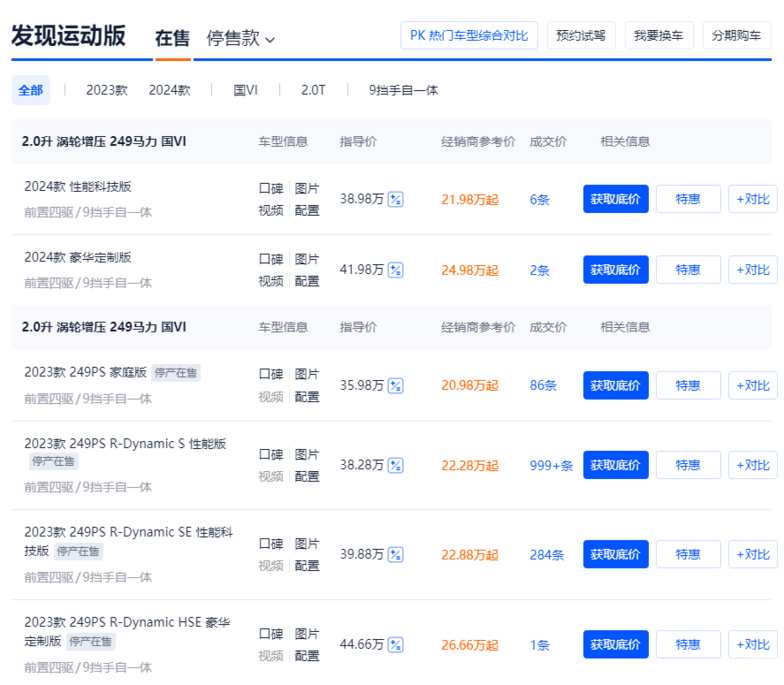Screen dimensions: 784x685
Task: Open the price calculator next to 38.28万
Action: point(396,465)
